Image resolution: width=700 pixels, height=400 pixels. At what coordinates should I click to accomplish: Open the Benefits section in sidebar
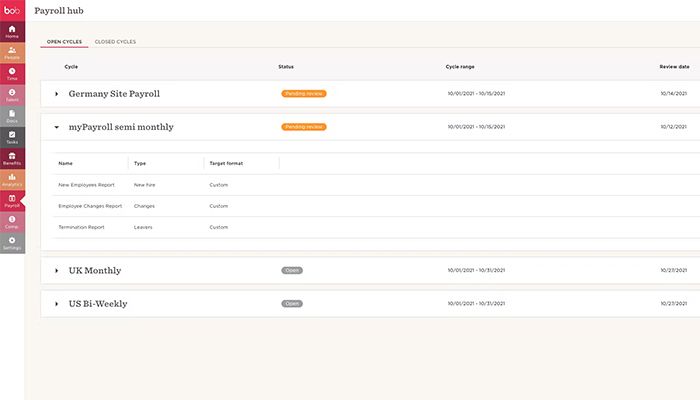click(x=12, y=158)
